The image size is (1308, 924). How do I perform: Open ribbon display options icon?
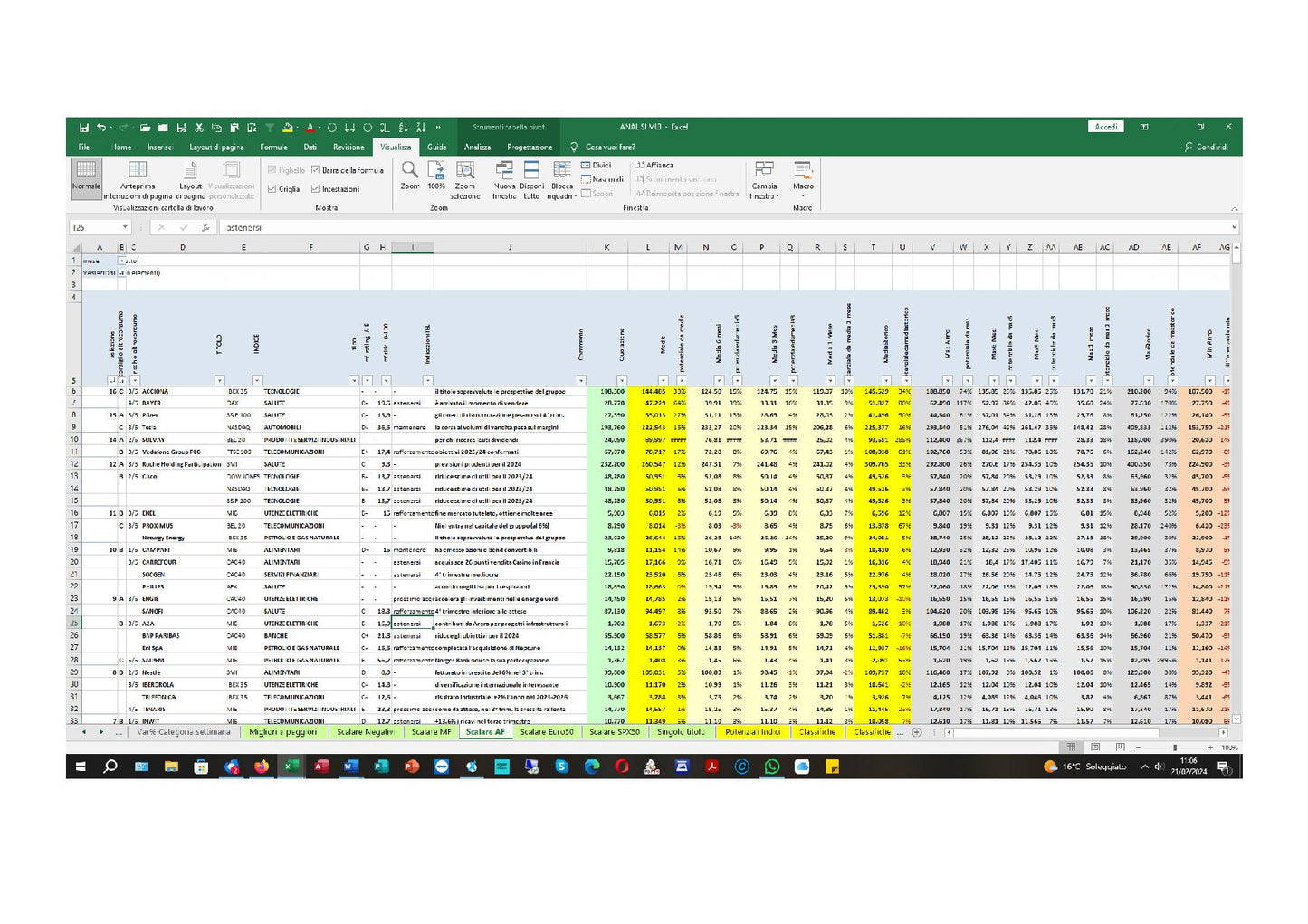(1144, 127)
